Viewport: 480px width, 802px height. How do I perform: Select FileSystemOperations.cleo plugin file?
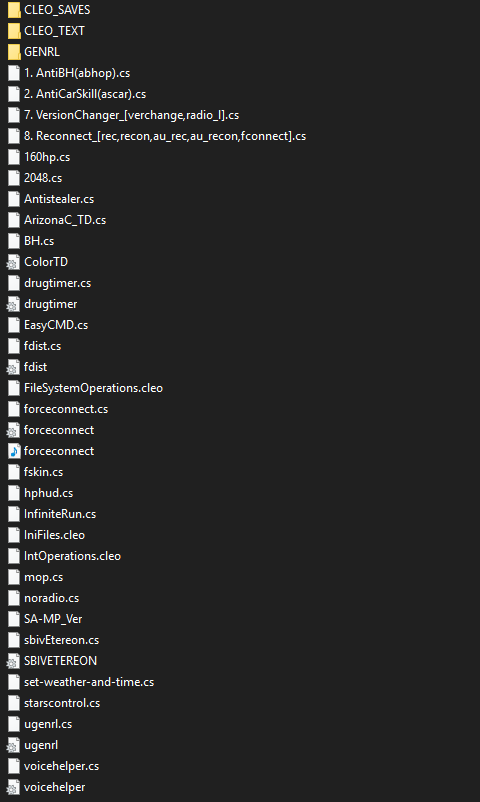(93, 388)
